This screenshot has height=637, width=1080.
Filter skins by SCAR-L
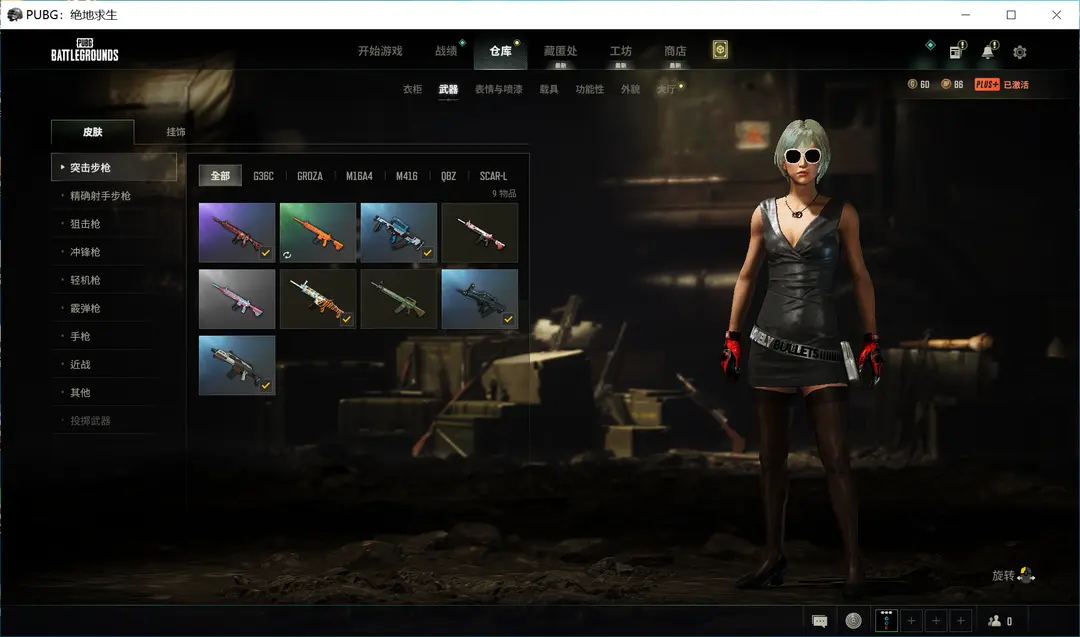point(493,176)
